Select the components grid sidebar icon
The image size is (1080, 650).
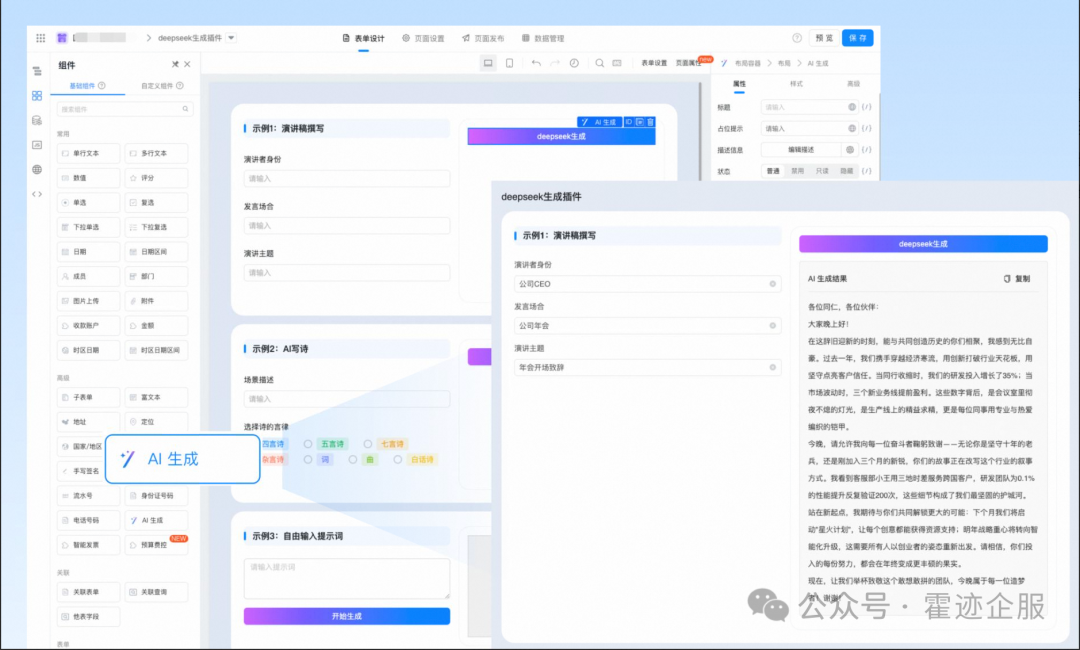click(37, 96)
